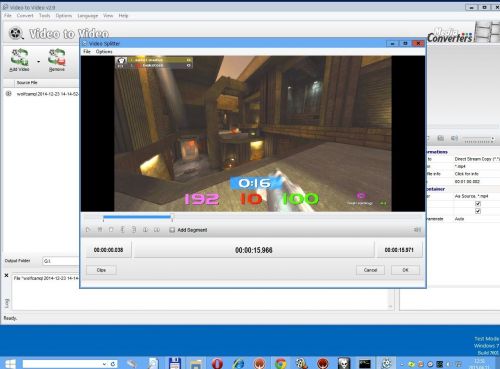Click the floppy disk icon in taskbar
This screenshot has width=500, height=369.
pyautogui.click(x=175, y=363)
